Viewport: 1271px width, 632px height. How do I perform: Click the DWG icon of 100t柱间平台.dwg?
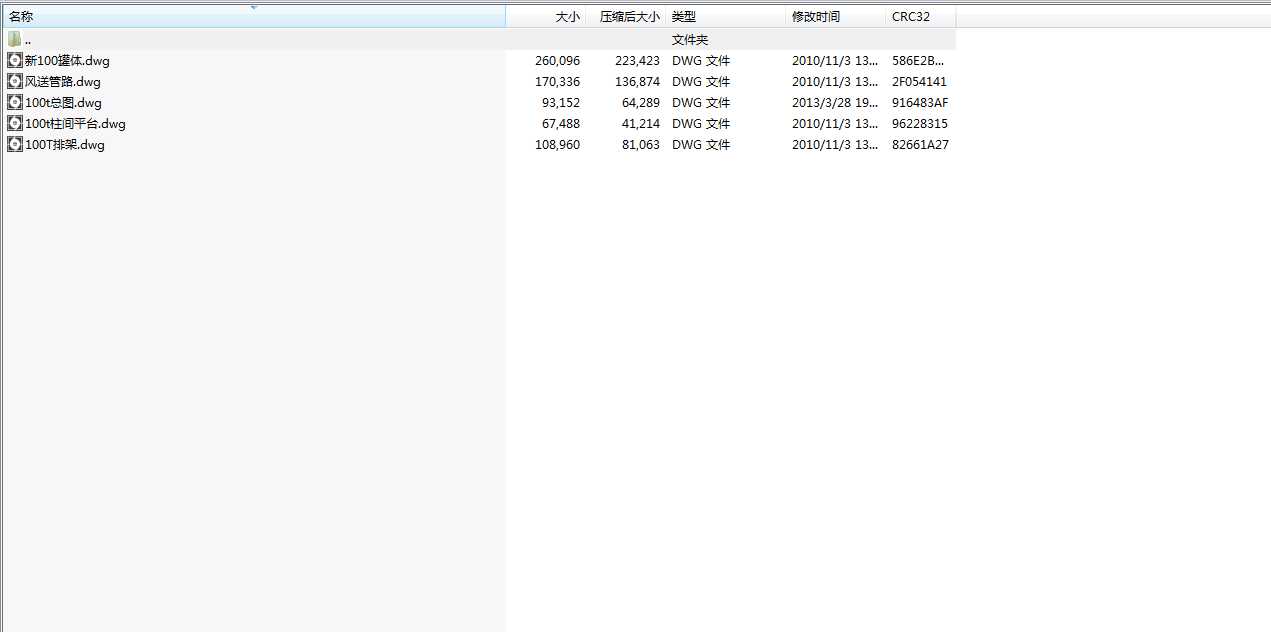[x=14, y=123]
